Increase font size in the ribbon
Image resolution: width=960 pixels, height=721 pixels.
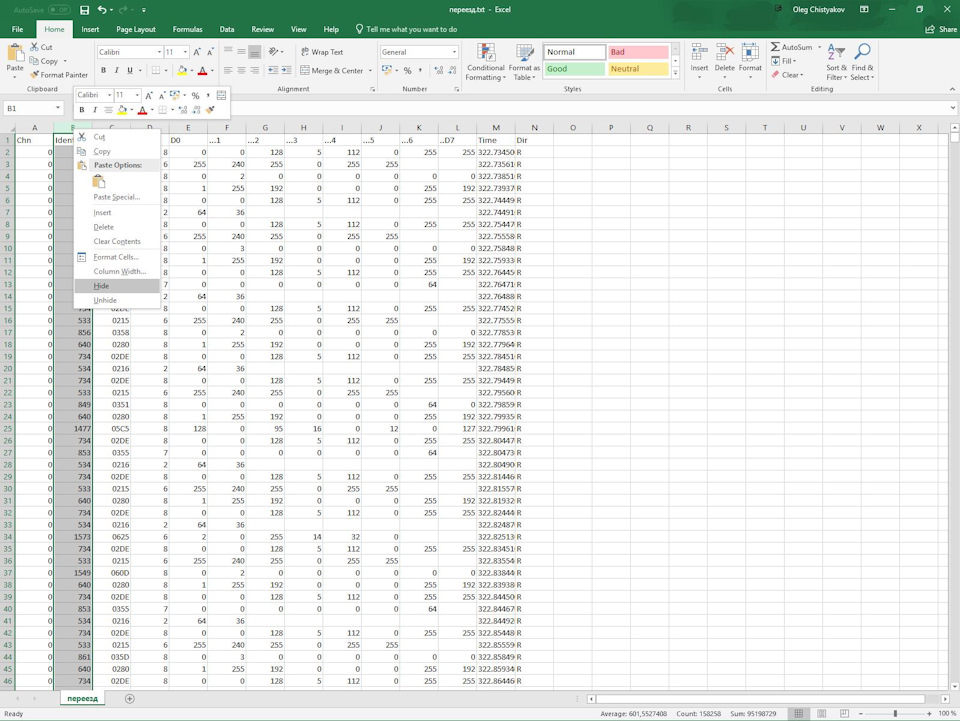tap(197, 52)
